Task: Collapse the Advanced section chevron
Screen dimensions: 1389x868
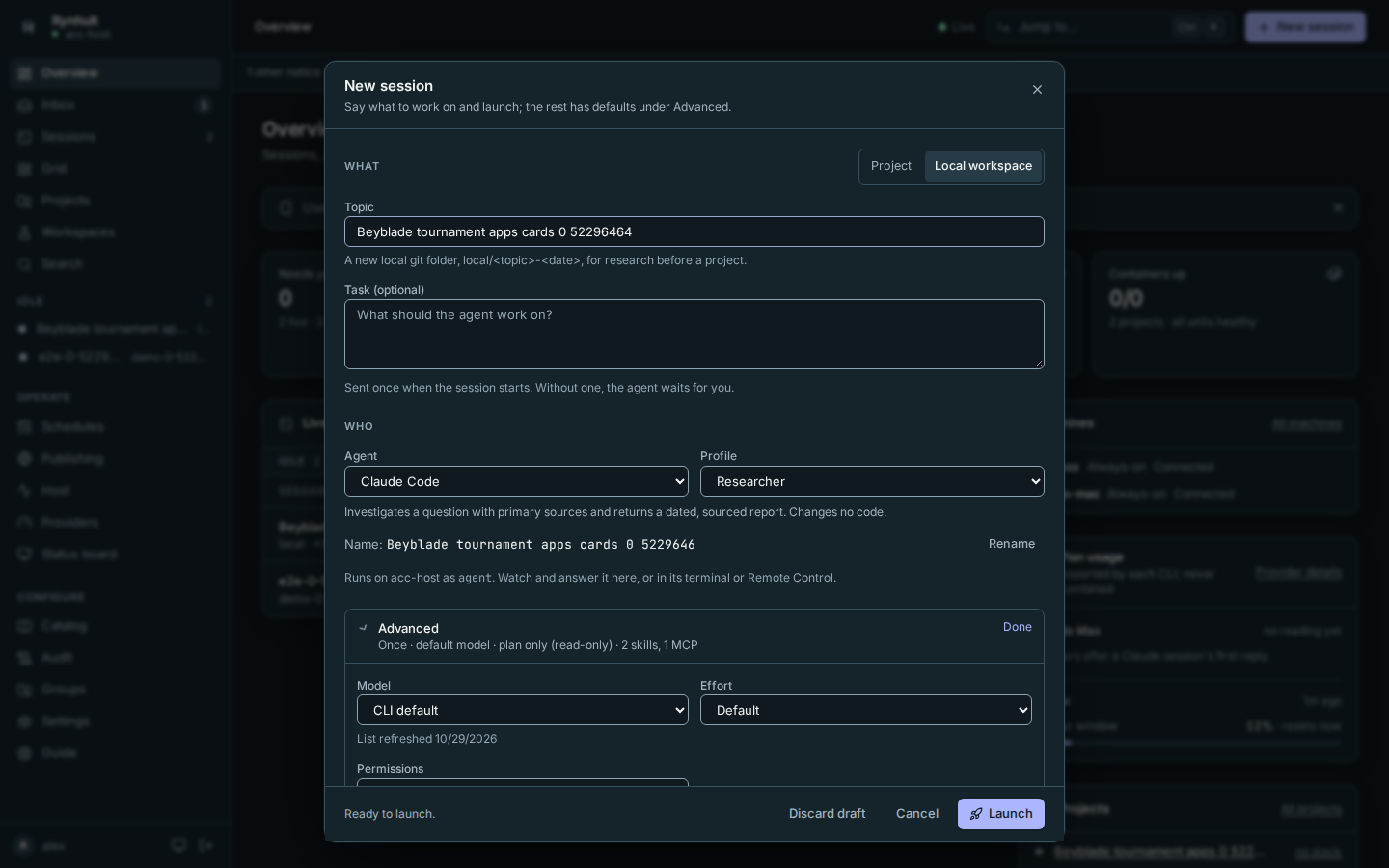Action: click(x=364, y=628)
